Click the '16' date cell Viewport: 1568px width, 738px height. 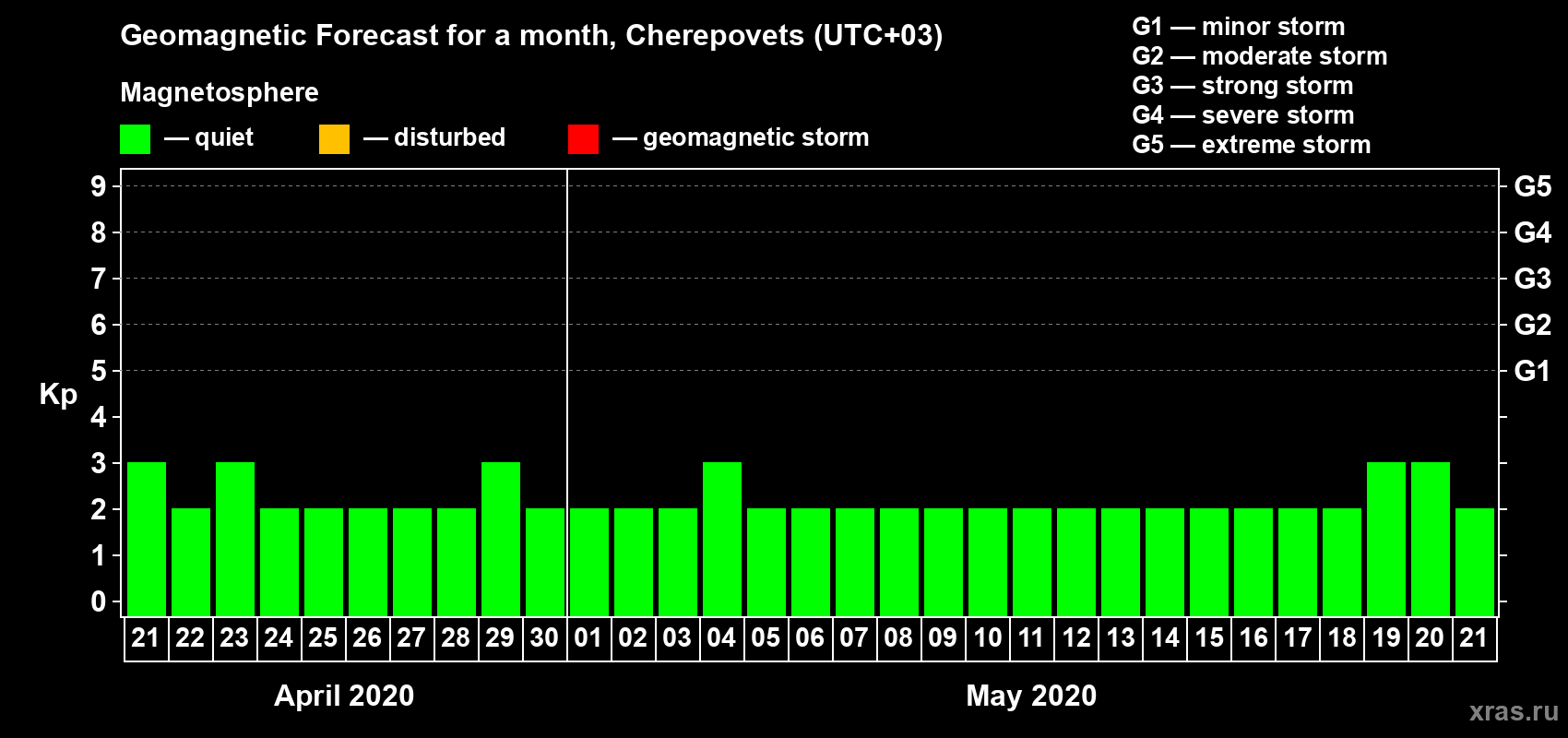(1253, 638)
